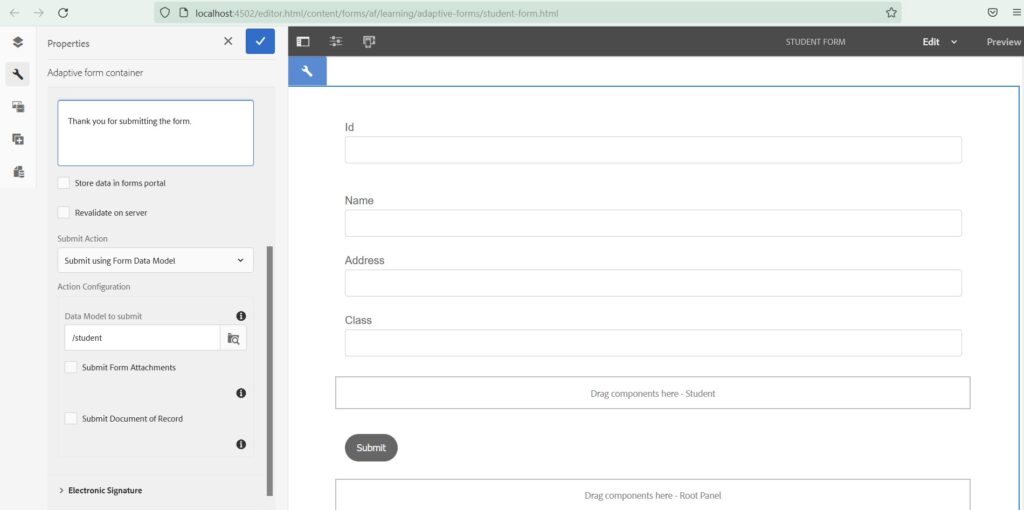Open the Edit mode dropdown
Image resolution: width=1024 pixels, height=510 pixels.
pyautogui.click(x=939, y=42)
